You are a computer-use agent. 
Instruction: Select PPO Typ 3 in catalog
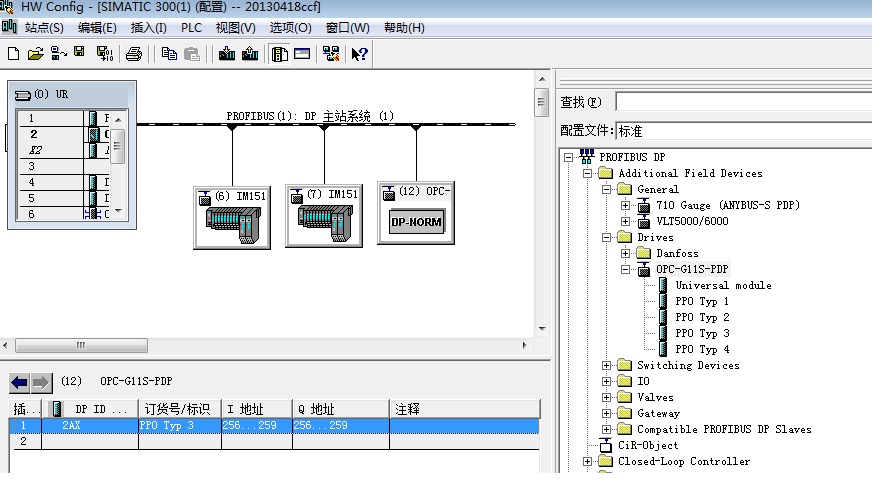tap(702, 334)
